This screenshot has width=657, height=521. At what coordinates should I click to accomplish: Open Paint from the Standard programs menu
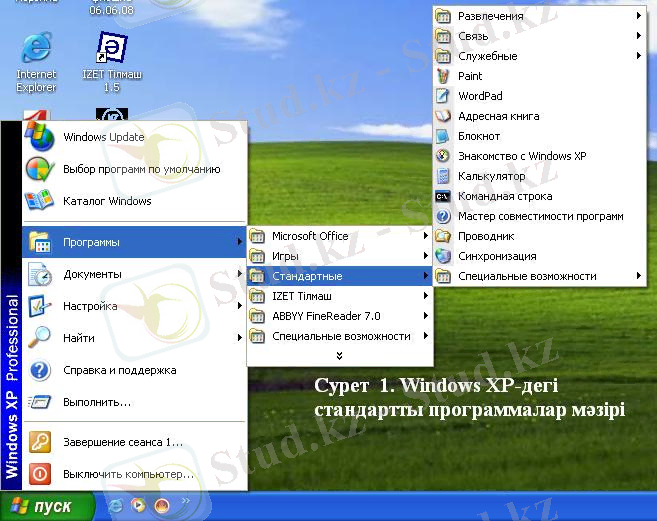point(470,76)
